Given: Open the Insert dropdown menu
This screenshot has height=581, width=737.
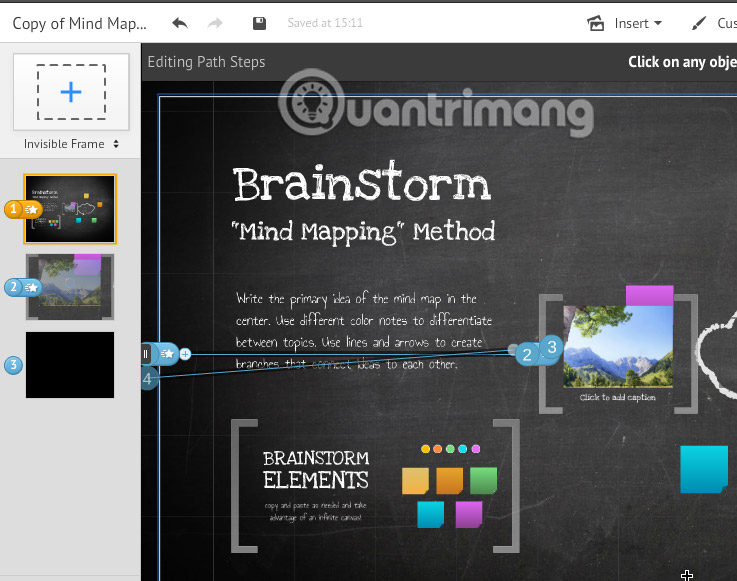Looking at the screenshot, I should tap(638, 23).
